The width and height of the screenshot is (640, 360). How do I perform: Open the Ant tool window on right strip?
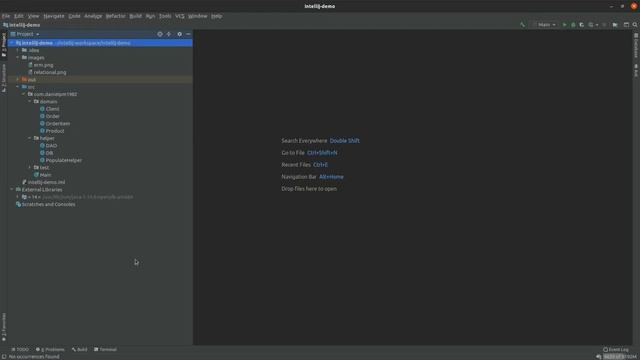tap(636, 70)
